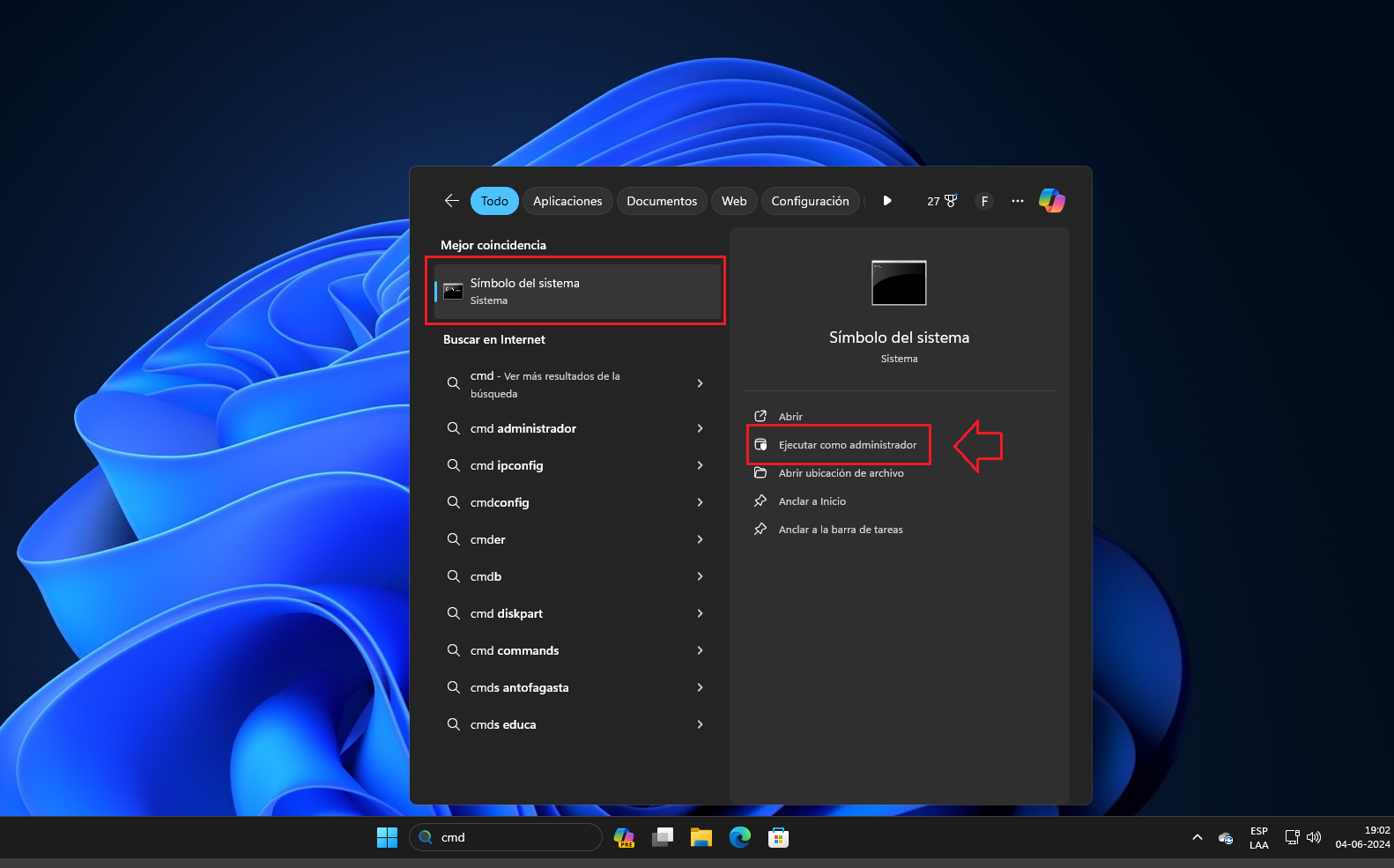Open Microsoft Store from the taskbar
Image resolution: width=1394 pixels, height=868 pixels.
point(778,837)
